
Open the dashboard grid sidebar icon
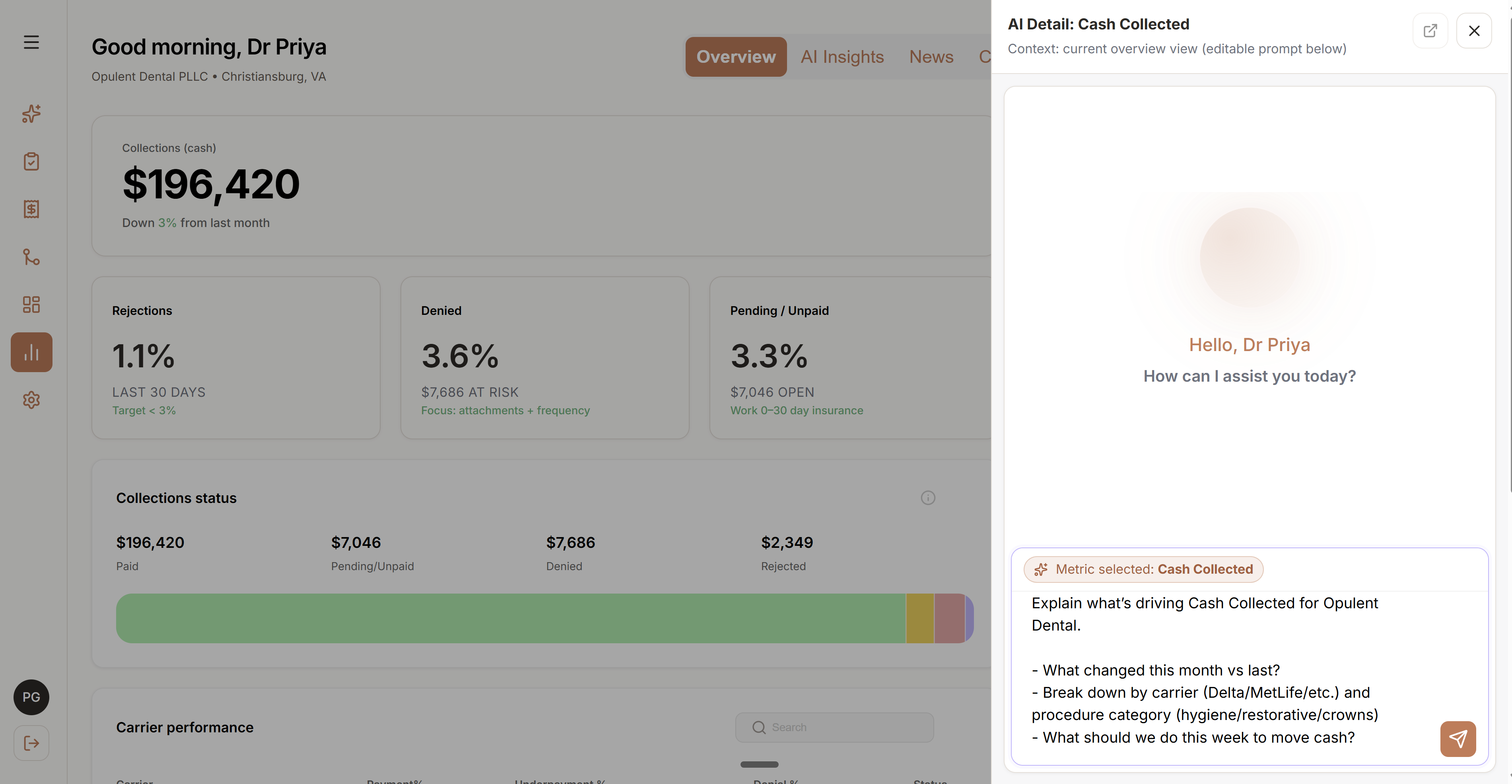pyautogui.click(x=31, y=305)
